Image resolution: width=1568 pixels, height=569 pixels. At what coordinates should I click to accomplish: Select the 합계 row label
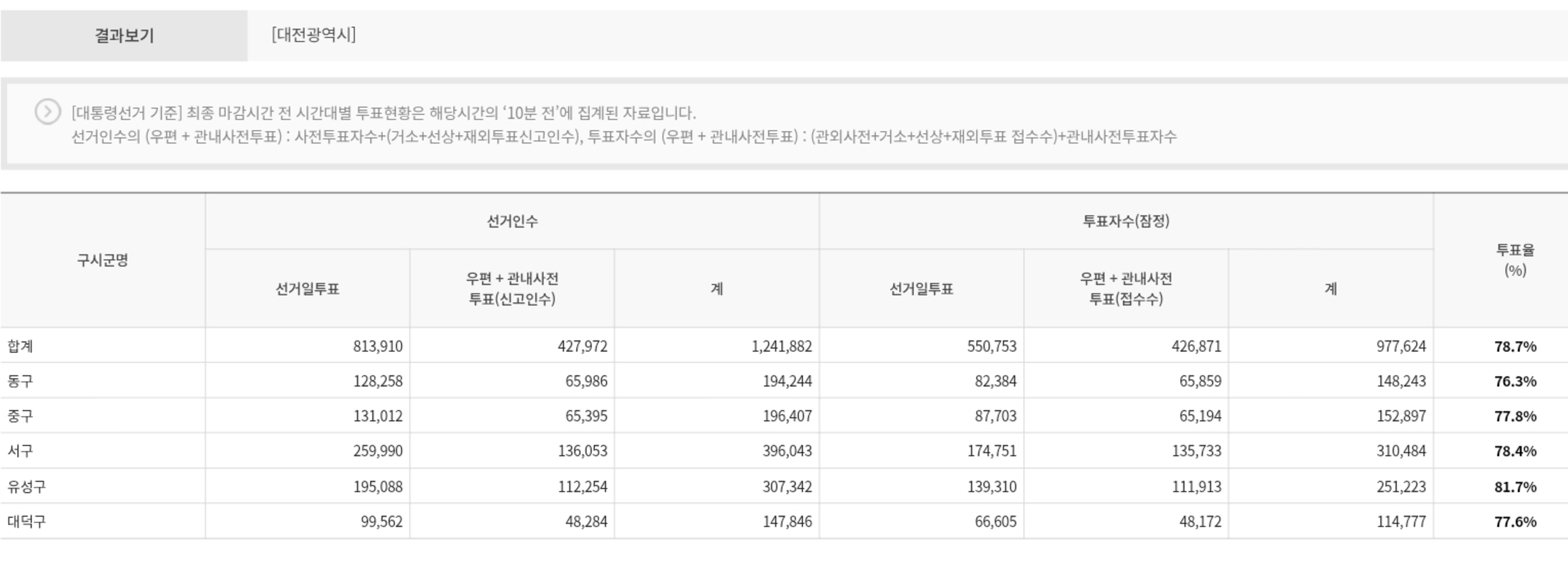tap(20, 346)
